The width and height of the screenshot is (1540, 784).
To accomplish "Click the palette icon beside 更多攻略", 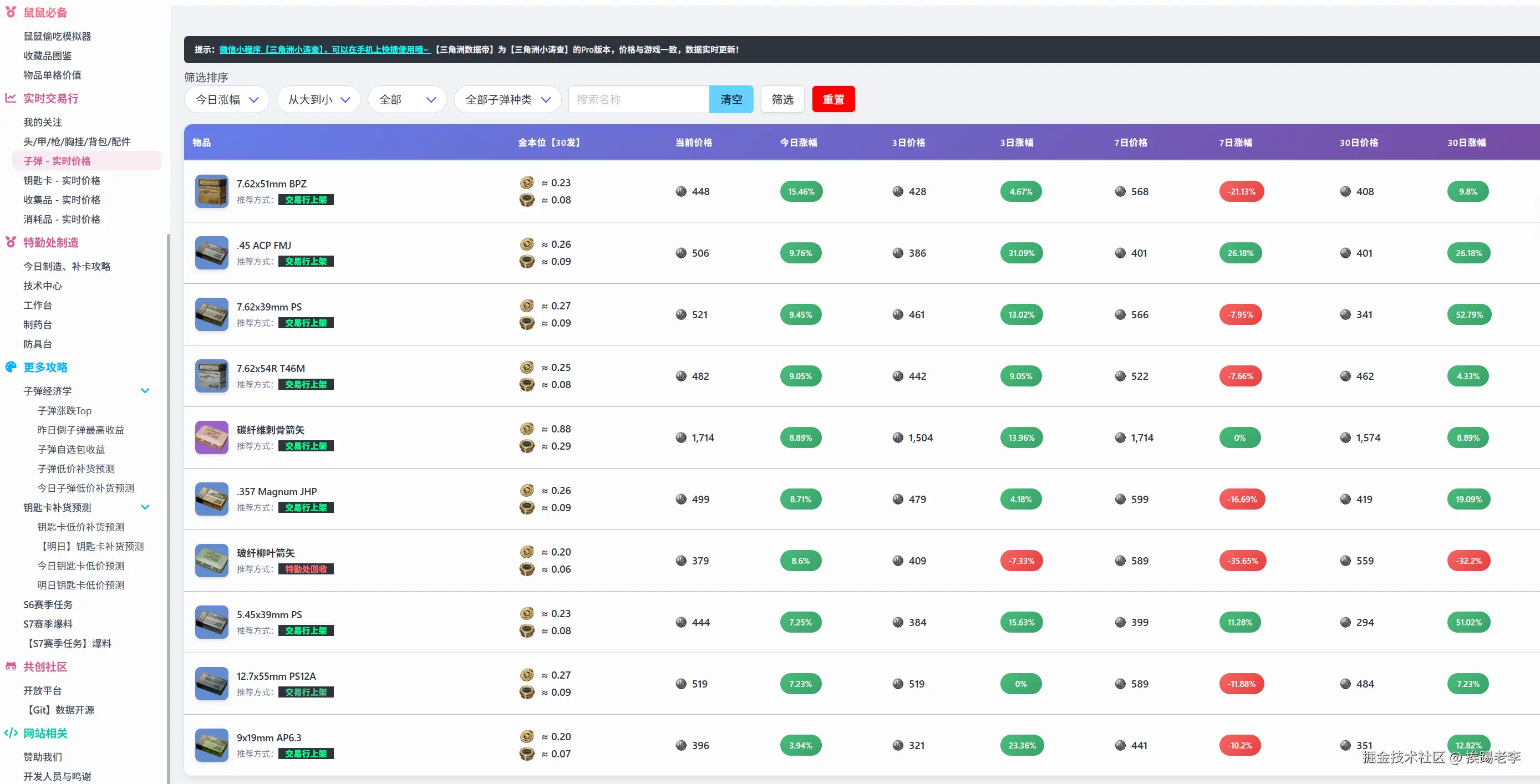I will pyautogui.click(x=11, y=367).
